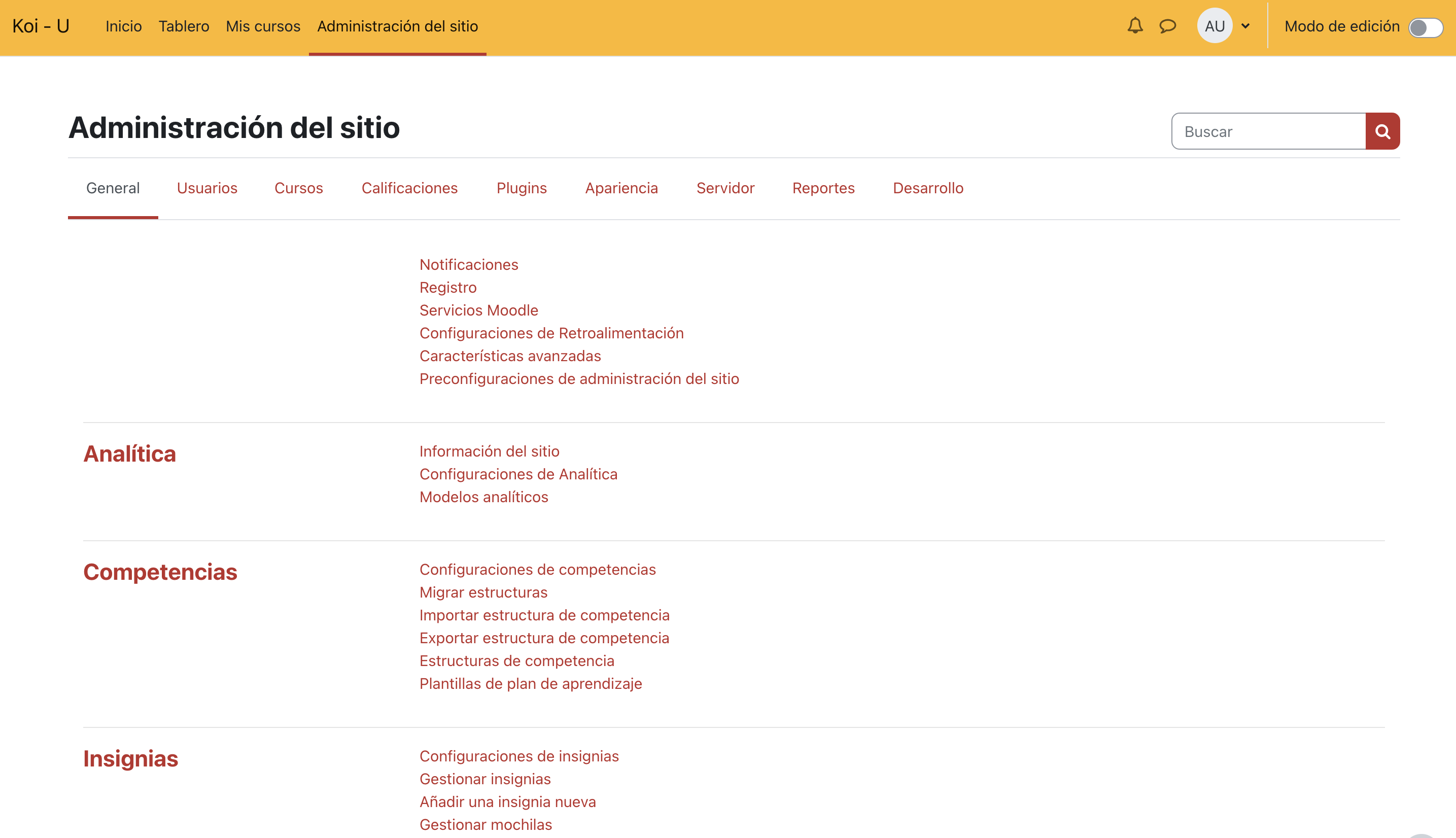Image resolution: width=1456 pixels, height=838 pixels.
Task: Open the Notificaciones link
Action: pyautogui.click(x=468, y=265)
